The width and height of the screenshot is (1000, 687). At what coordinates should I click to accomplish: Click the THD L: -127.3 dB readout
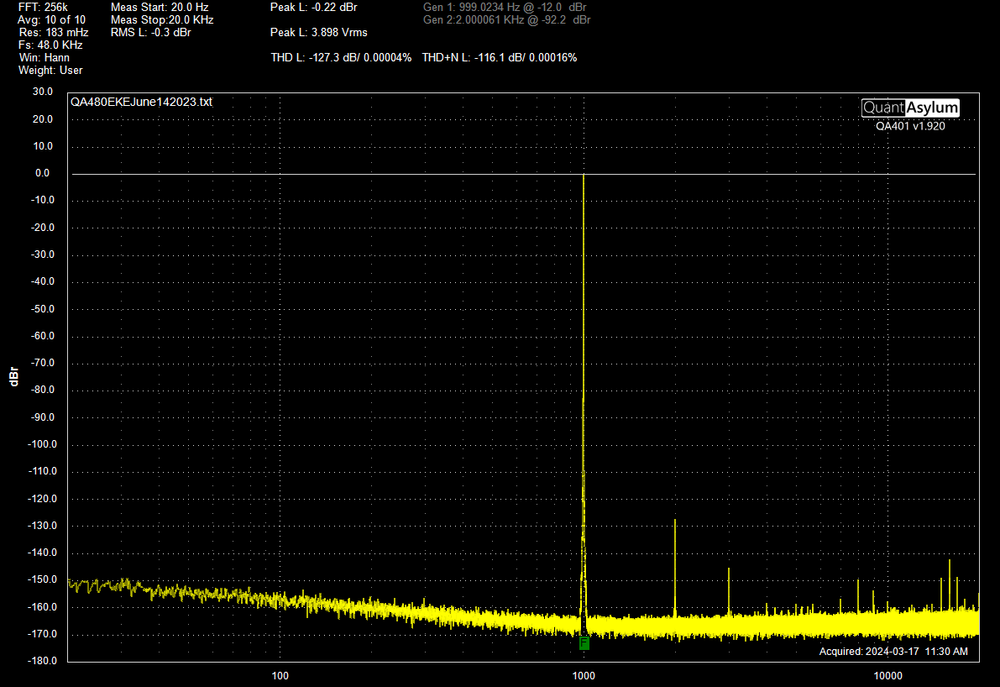(341, 58)
